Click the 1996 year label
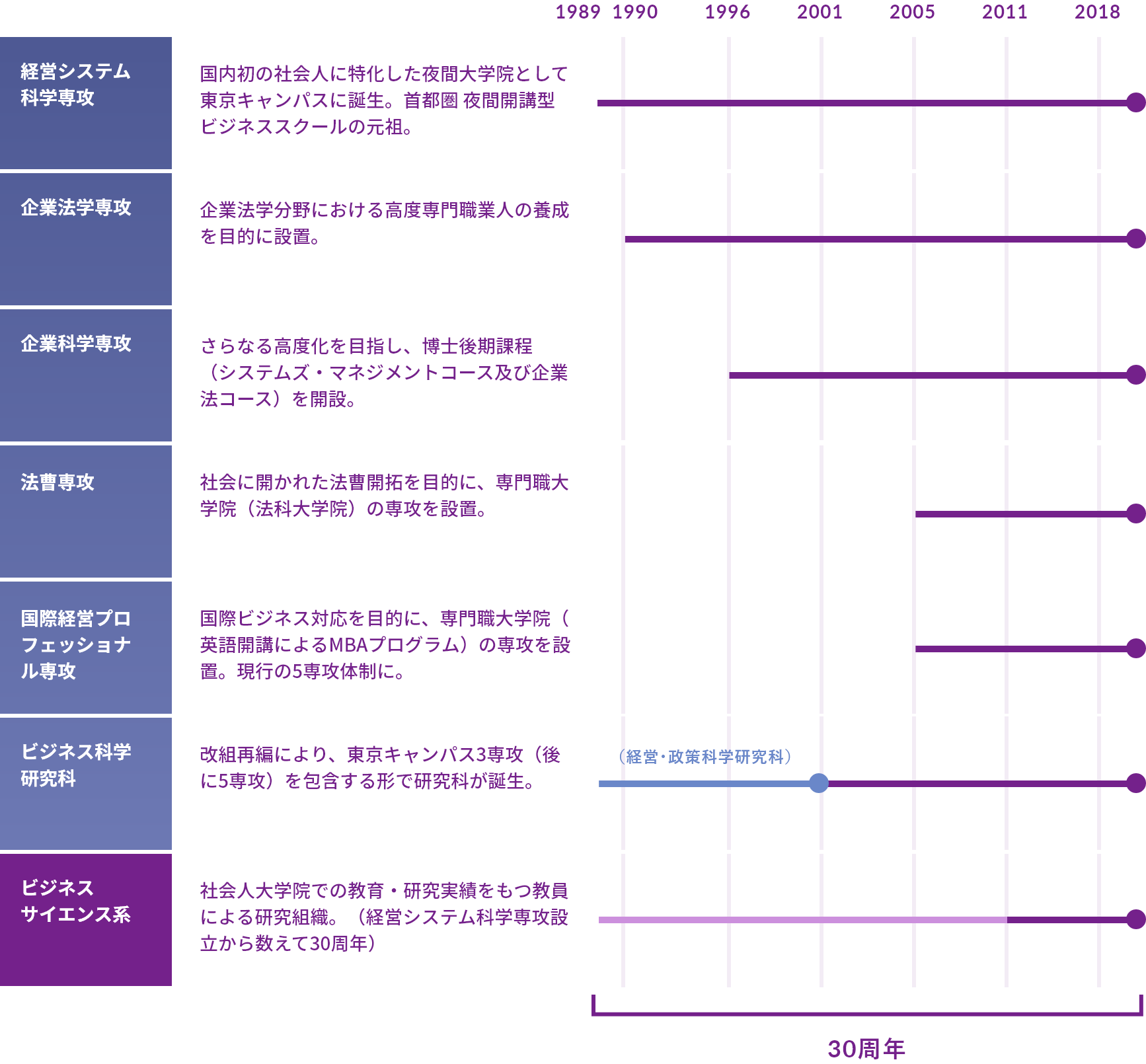 click(x=728, y=12)
